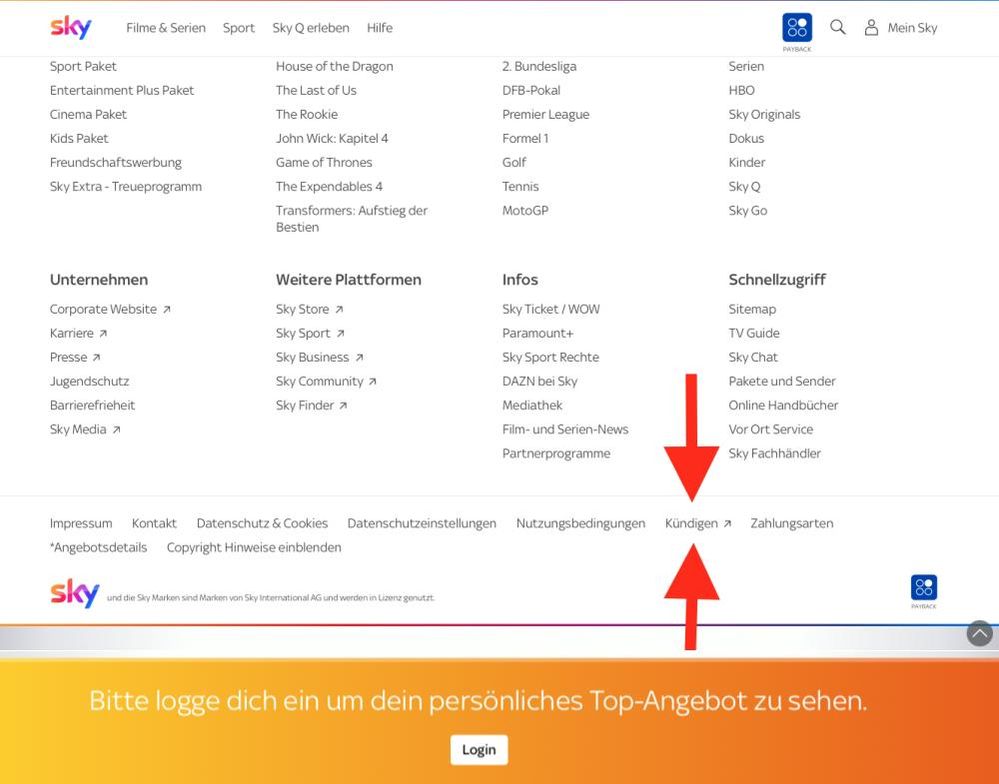The height and width of the screenshot is (784, 999).
Task: Open John Wick: Kapitel 4 link
Action: click(332, 139)
